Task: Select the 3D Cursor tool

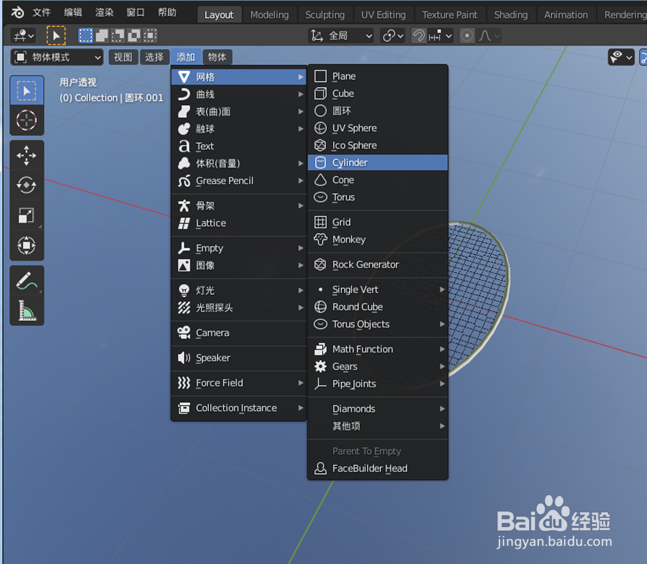Action: click(27, 120)
